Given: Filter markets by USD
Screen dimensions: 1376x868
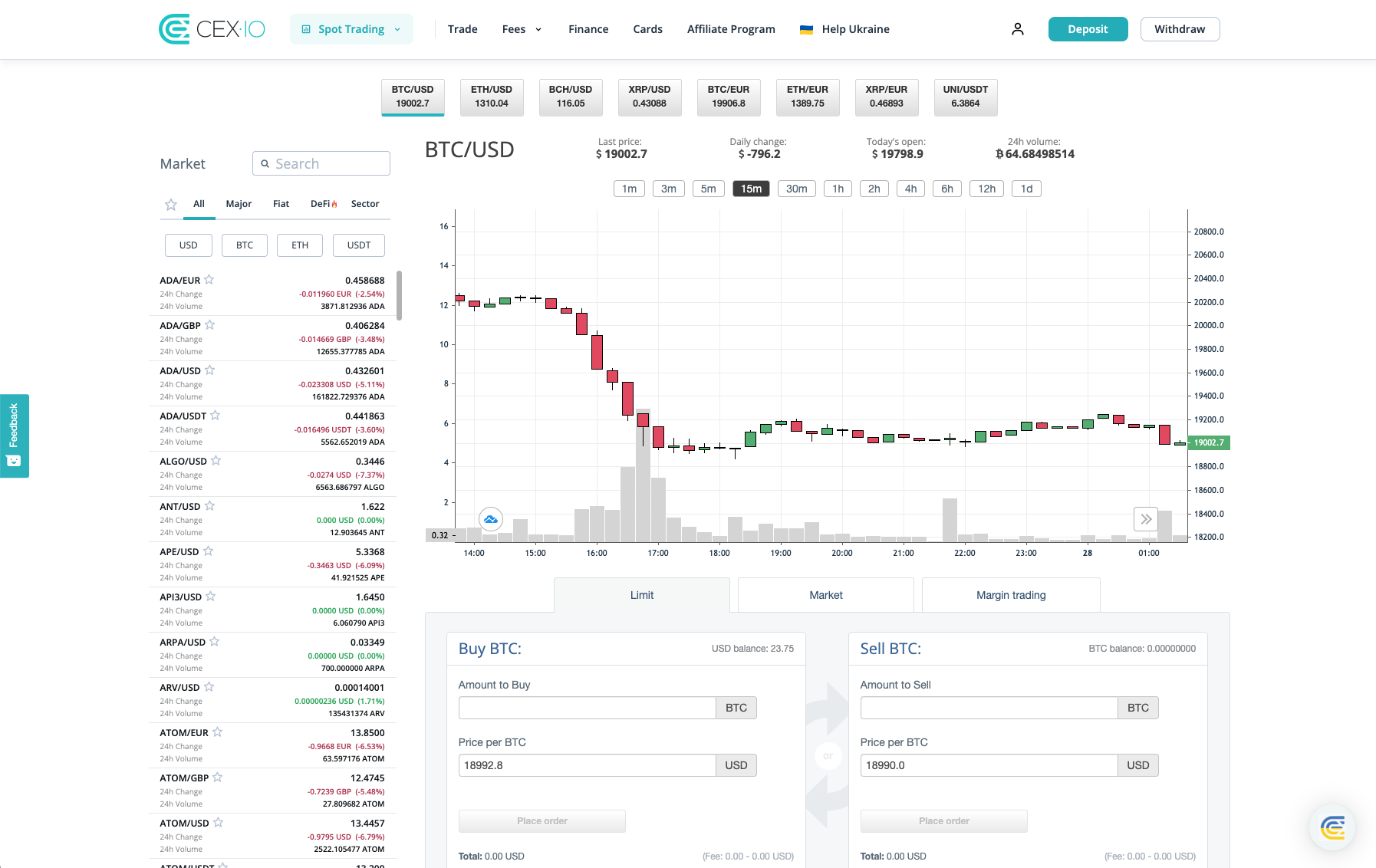Looking at the screenshot, I should pos(189,245).
